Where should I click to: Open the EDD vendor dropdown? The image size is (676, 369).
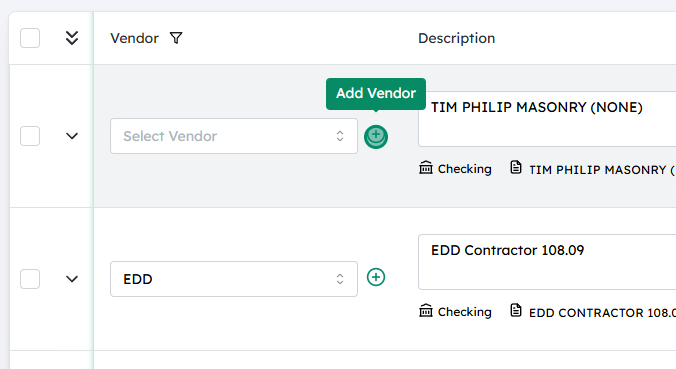tap(234, 279)
